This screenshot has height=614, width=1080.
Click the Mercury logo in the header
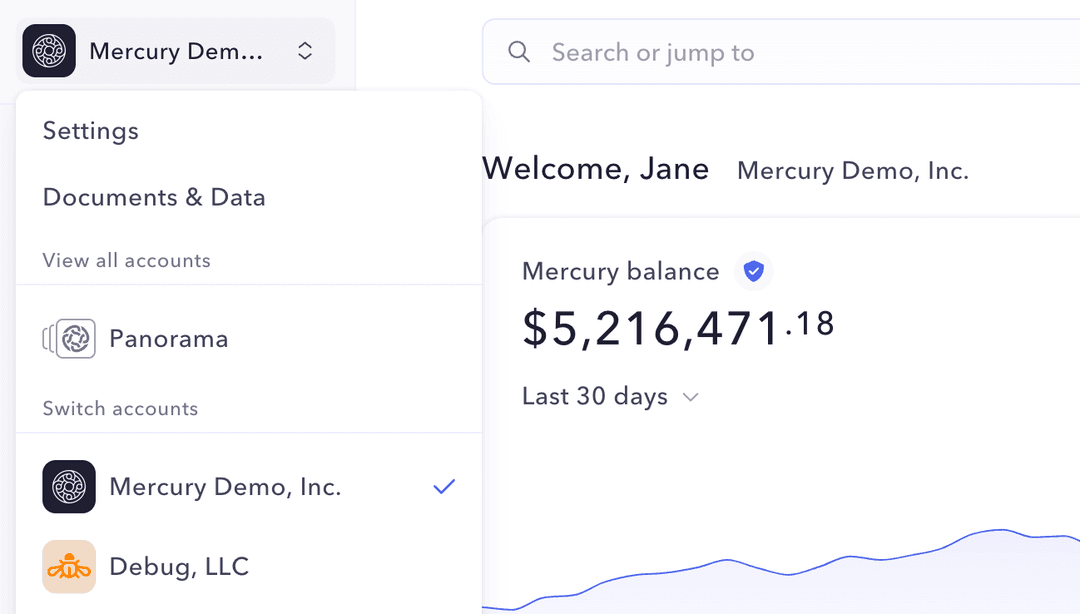pyautogui.click(x=49, y=51)
